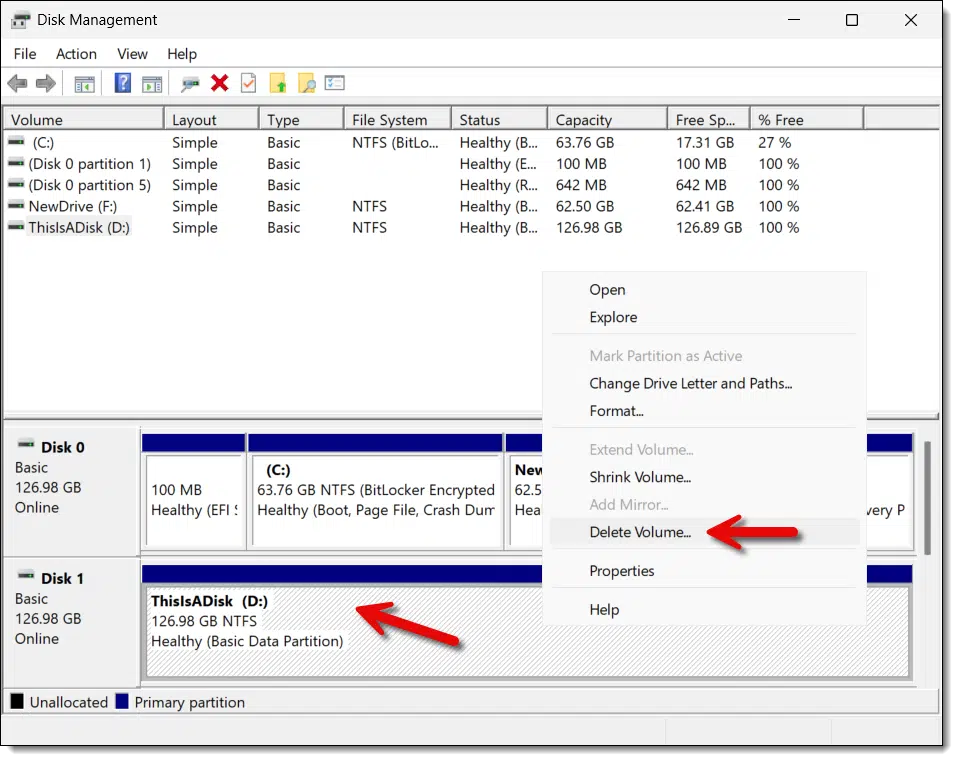Open the Action menu
958x761 pixels.
coord(76,54)
